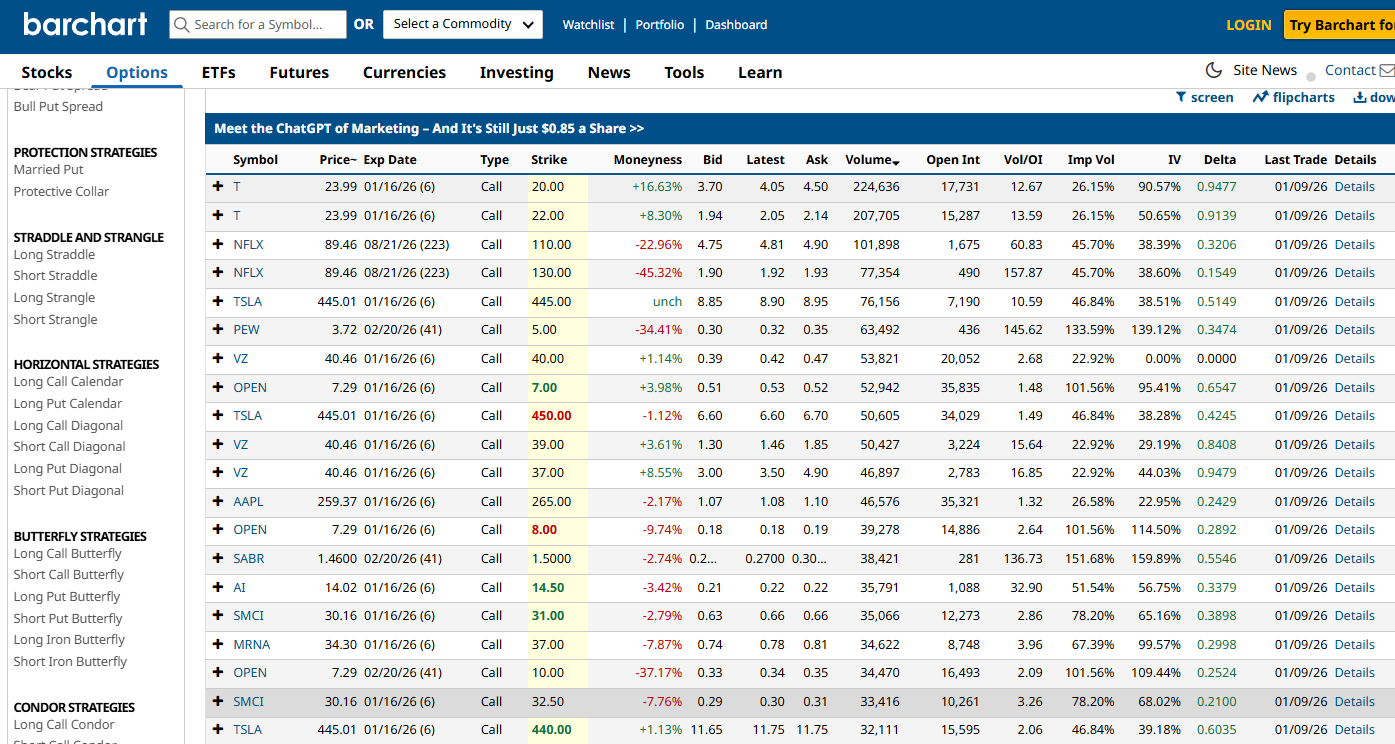Viewport: 1395px width, 744px height.
Task: Open the Futures menu
Action: [299, 72]
